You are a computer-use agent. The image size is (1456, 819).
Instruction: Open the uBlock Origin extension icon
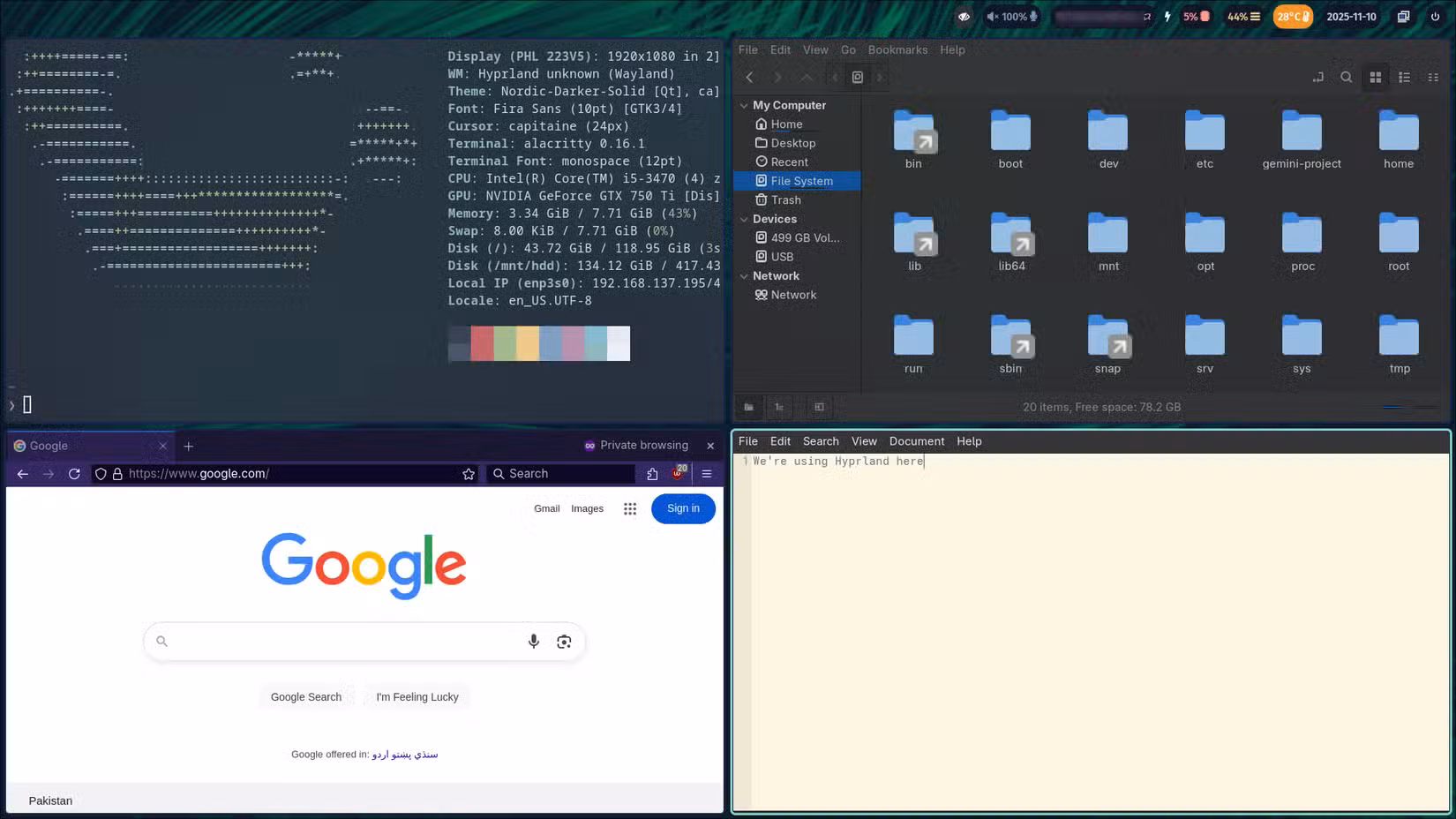pyautogui.click(x=676, y=473)
